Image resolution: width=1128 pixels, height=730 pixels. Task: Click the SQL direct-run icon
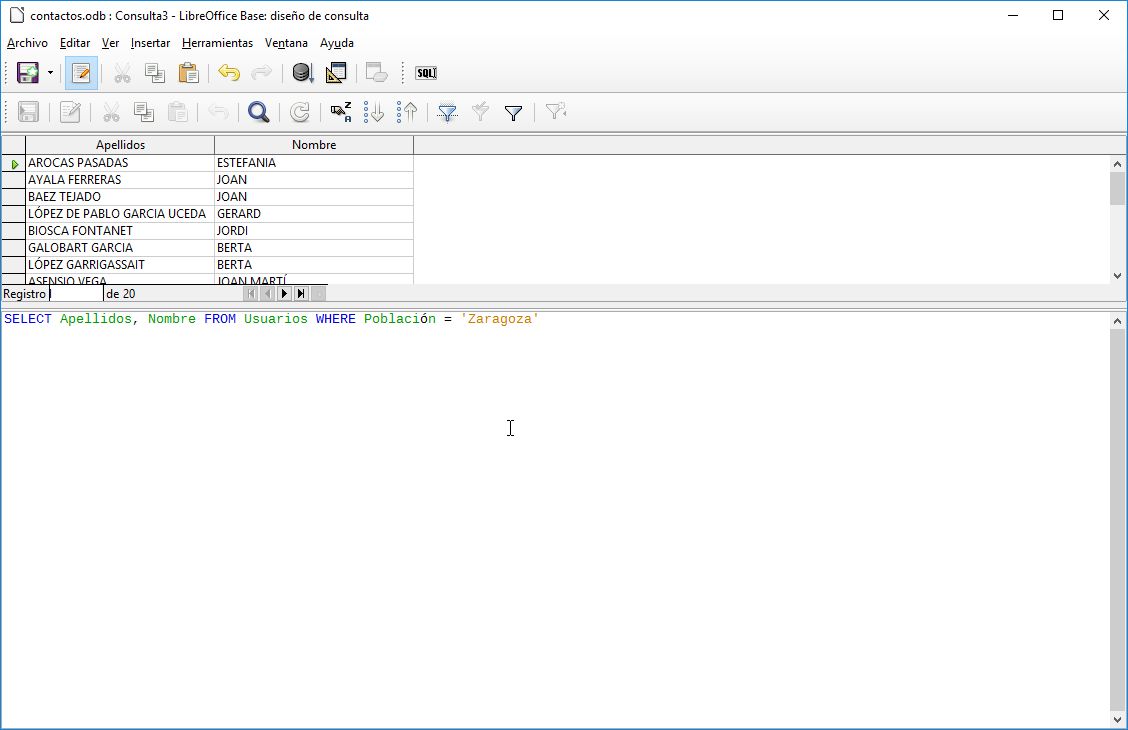(426, 73)
